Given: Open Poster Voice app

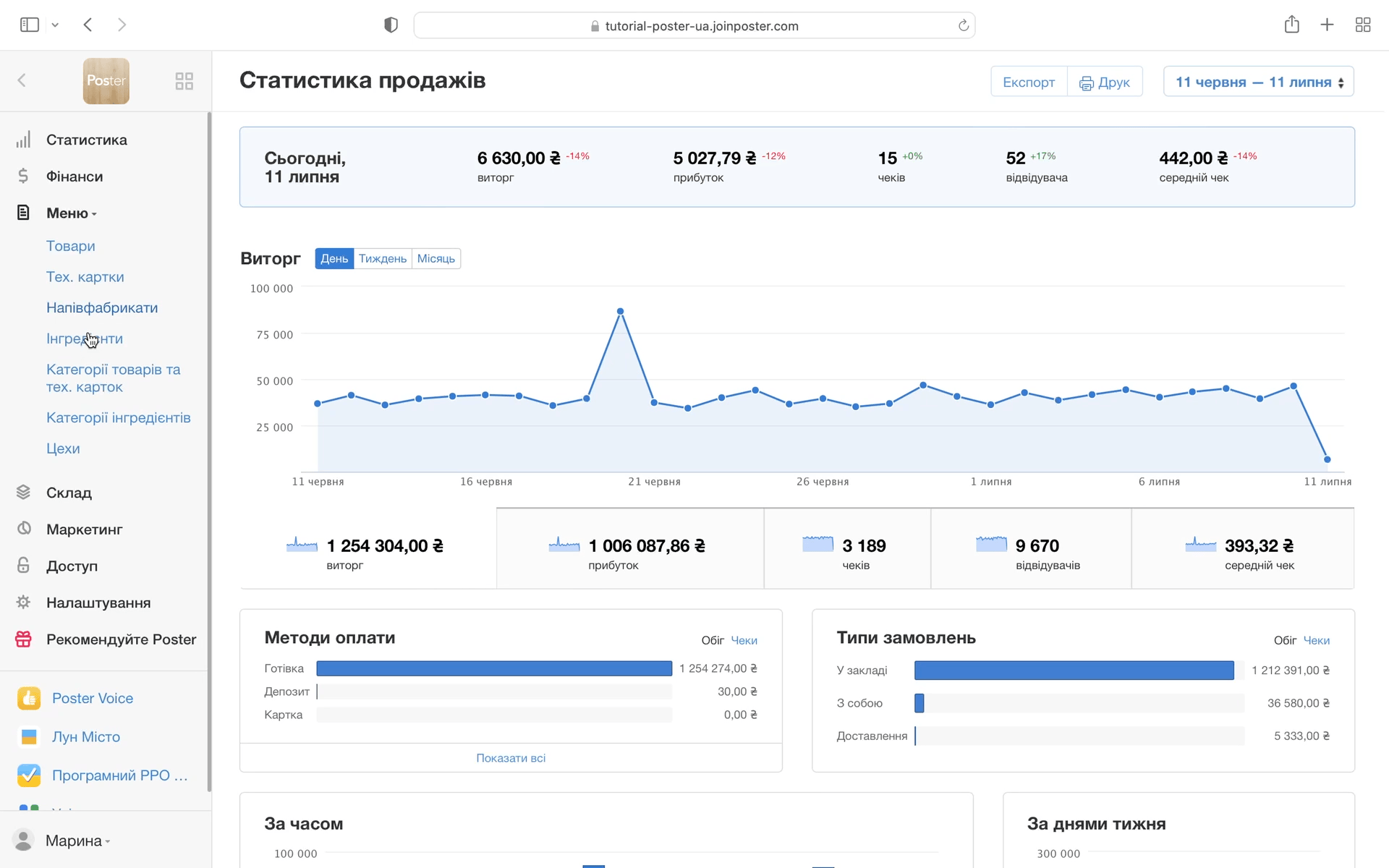Looking at the screenshot, I should click(x=92, y=698).
